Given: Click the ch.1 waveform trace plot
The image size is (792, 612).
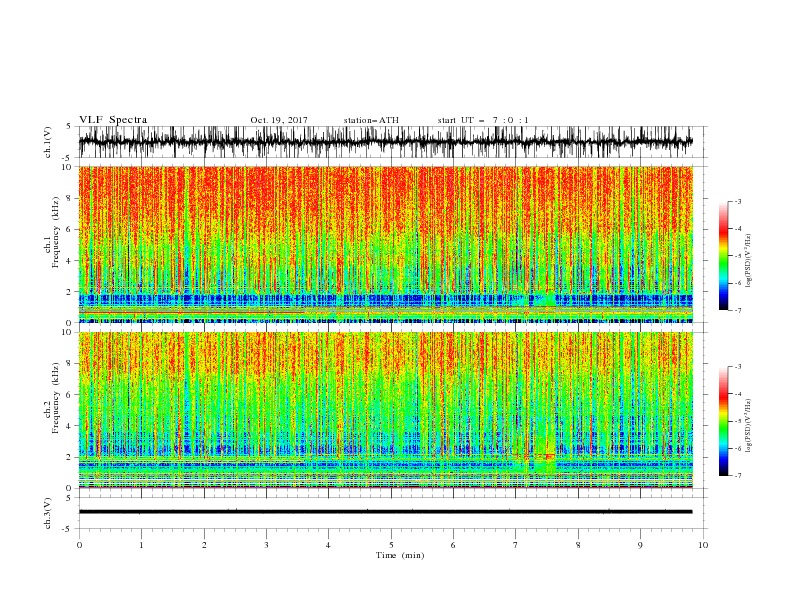Looking at the screenshot, I should click(x=386, y=142).
